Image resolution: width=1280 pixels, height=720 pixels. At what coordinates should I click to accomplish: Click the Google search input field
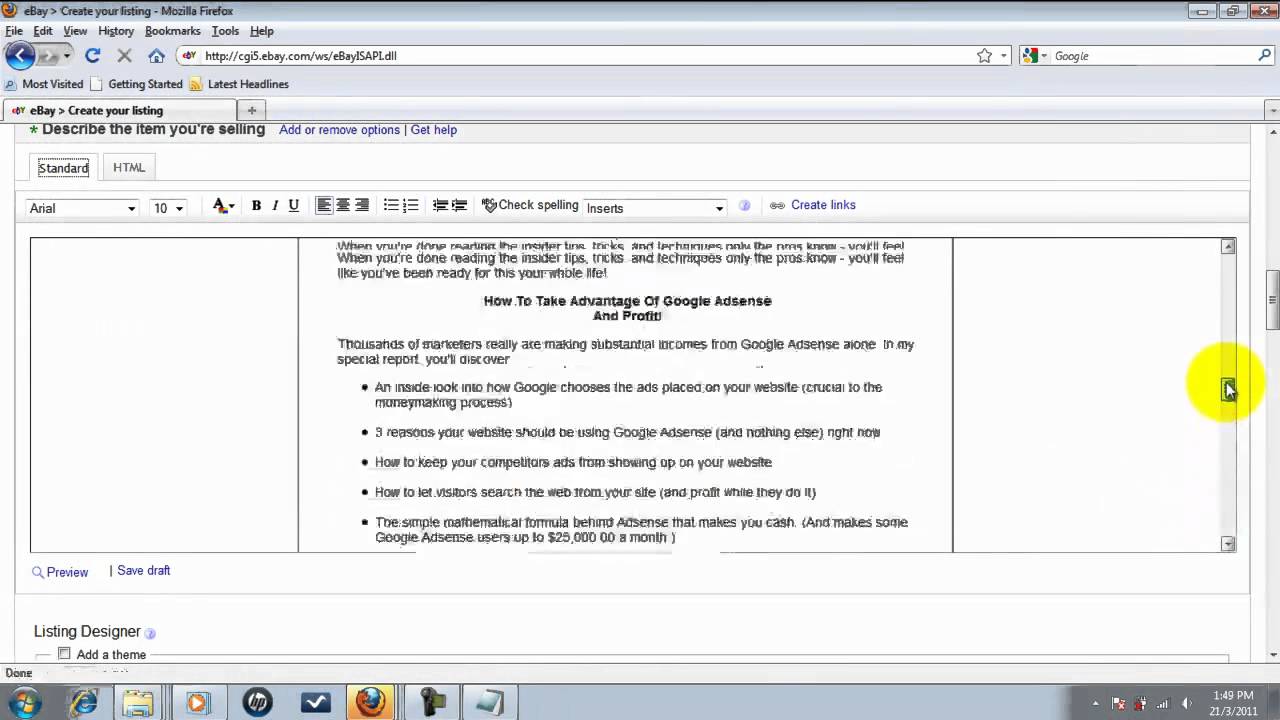click(1152, 56)
